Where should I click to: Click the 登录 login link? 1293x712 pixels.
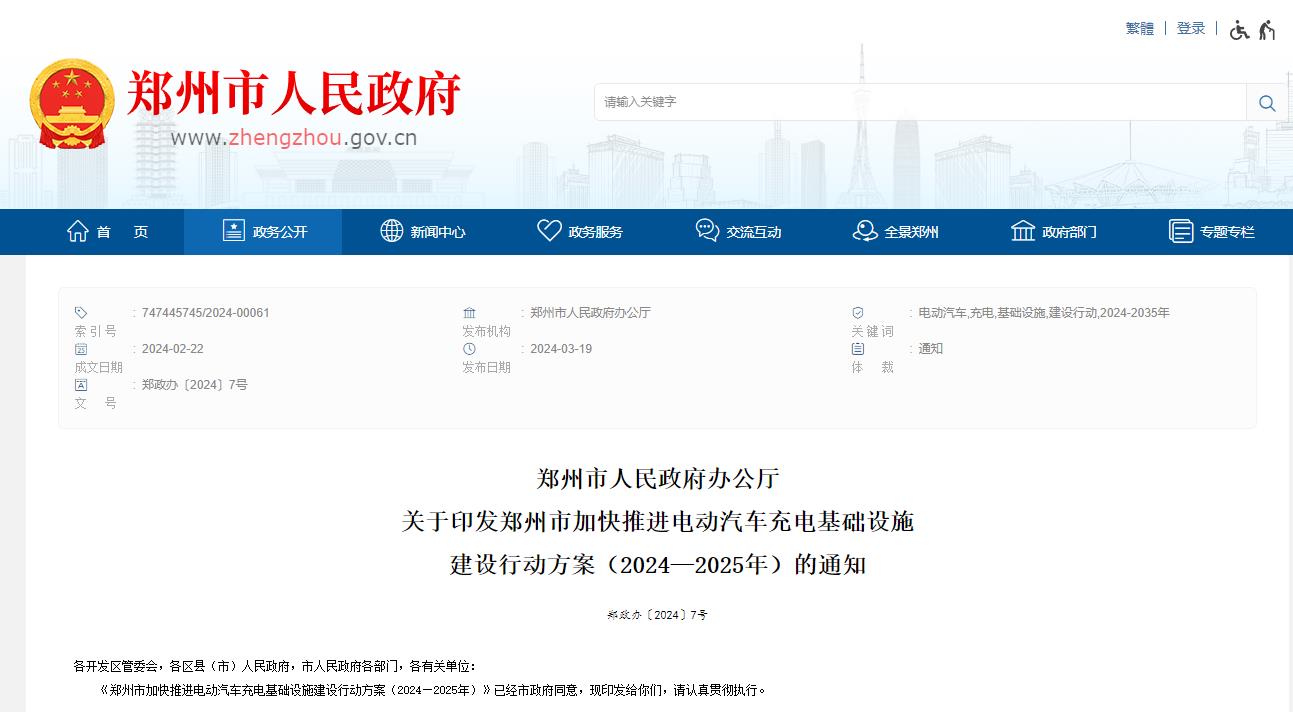point(1190,29)
